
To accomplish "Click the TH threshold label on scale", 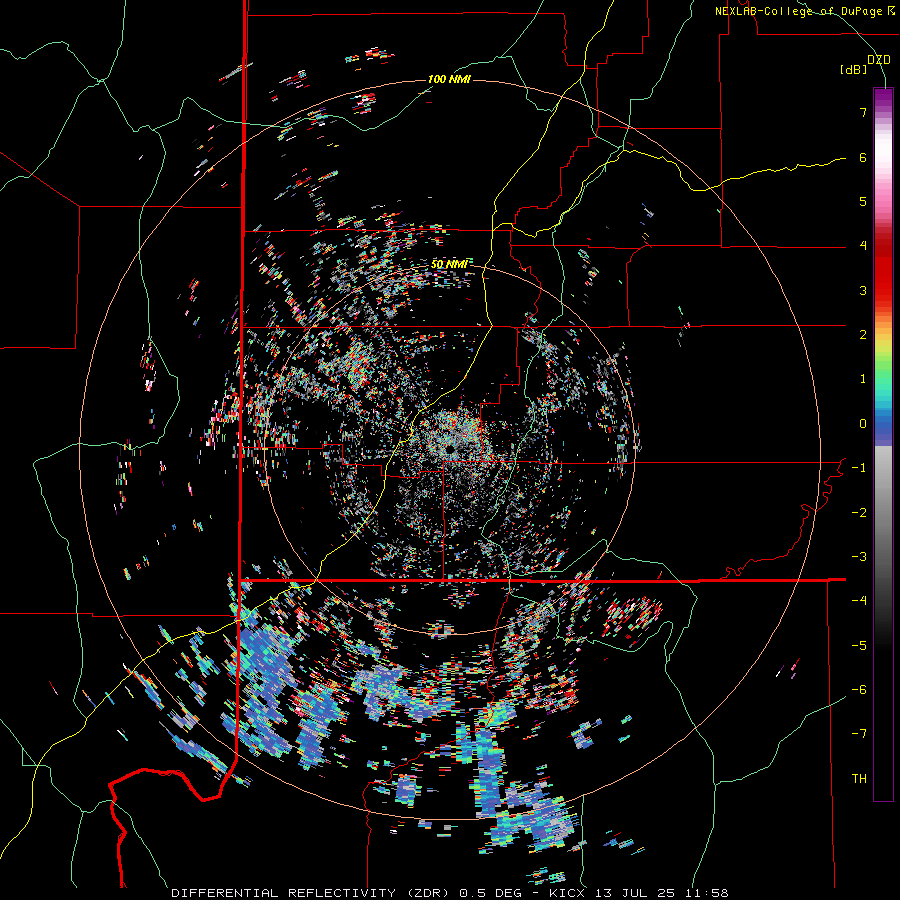I will tap(859, 779).
